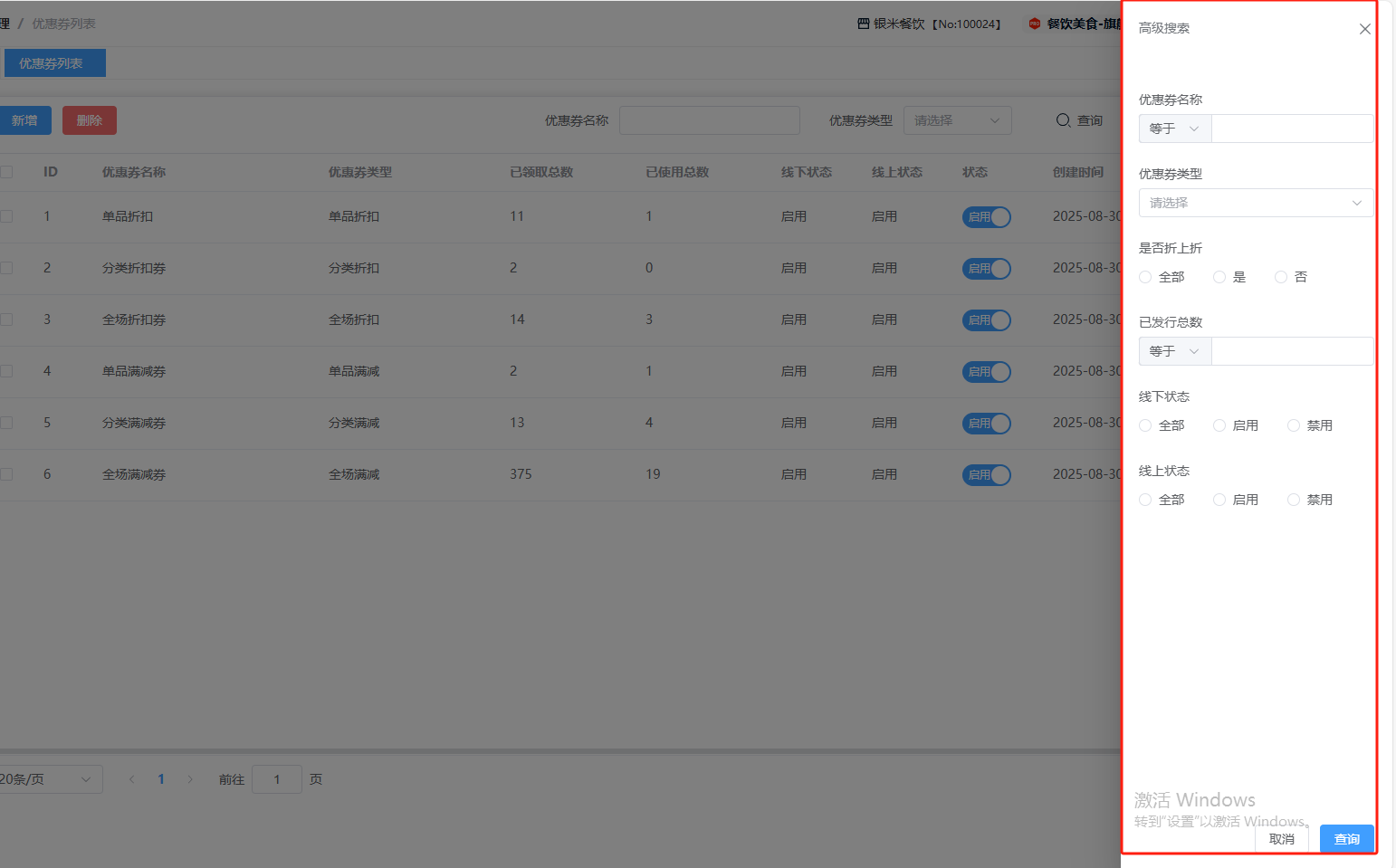The width and height of the screenshot is (1396, 868).
Task: Expand the 20条/页 page size selector
Action: pos(49,779)
